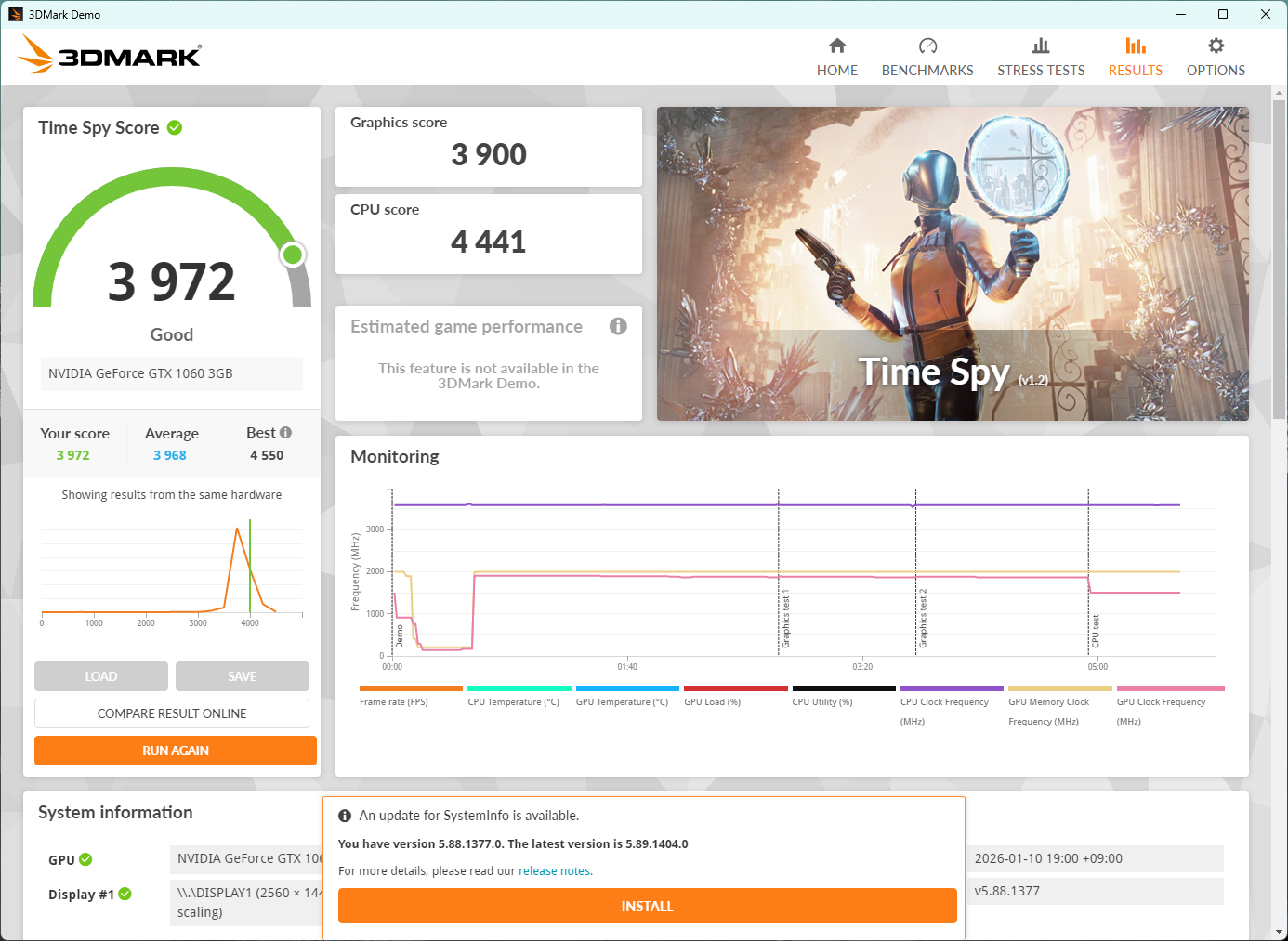Toggle CPU Clock Frequency legend item

952,708
